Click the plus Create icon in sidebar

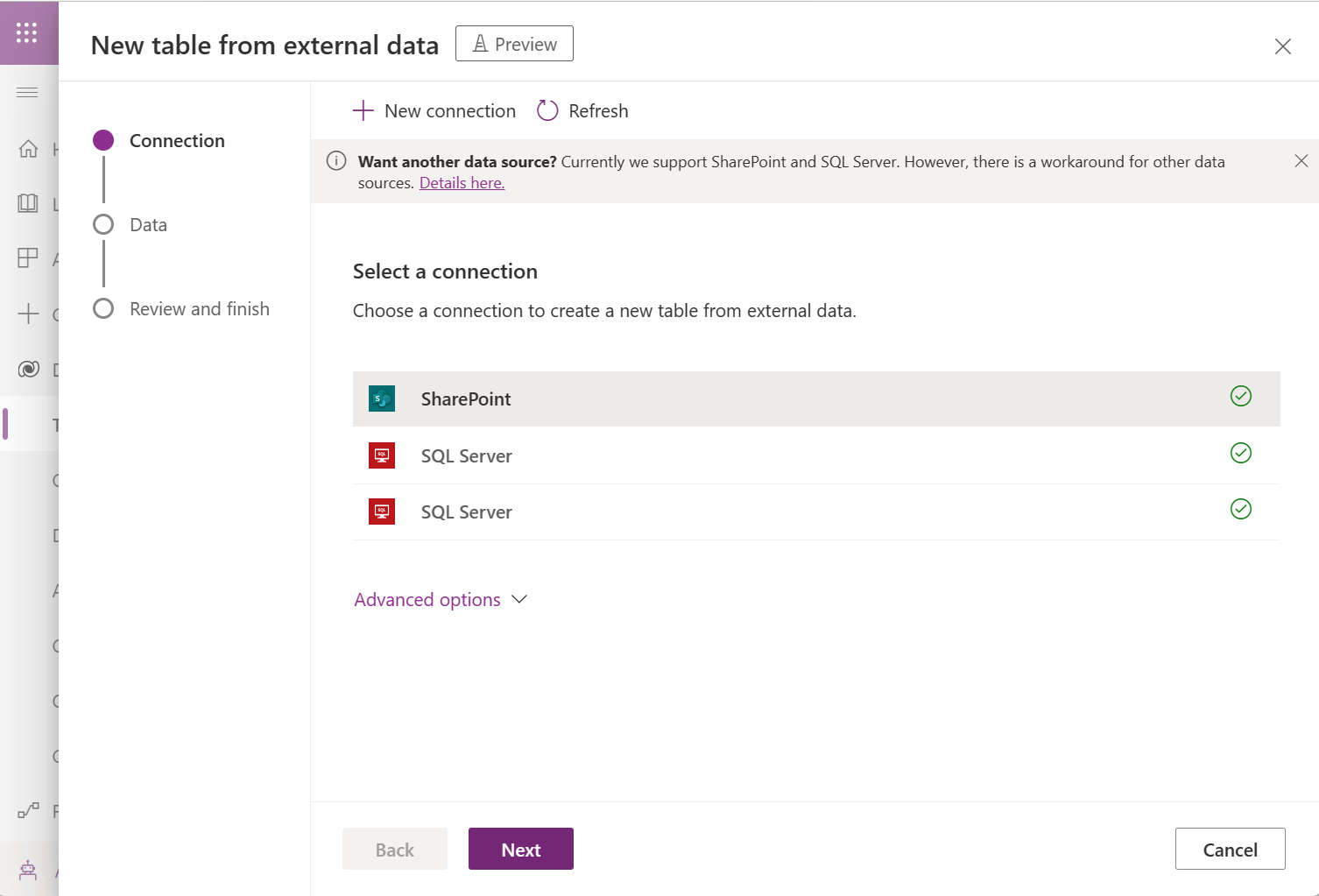tap(28, 314)
